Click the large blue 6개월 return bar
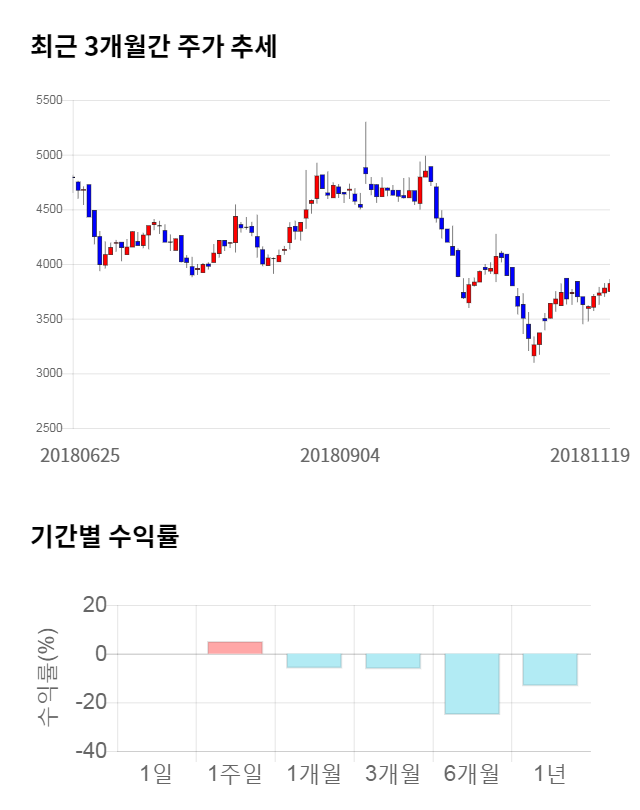This screenshot has width=640, height=810. pyautogui.click(x=471, y=684)
